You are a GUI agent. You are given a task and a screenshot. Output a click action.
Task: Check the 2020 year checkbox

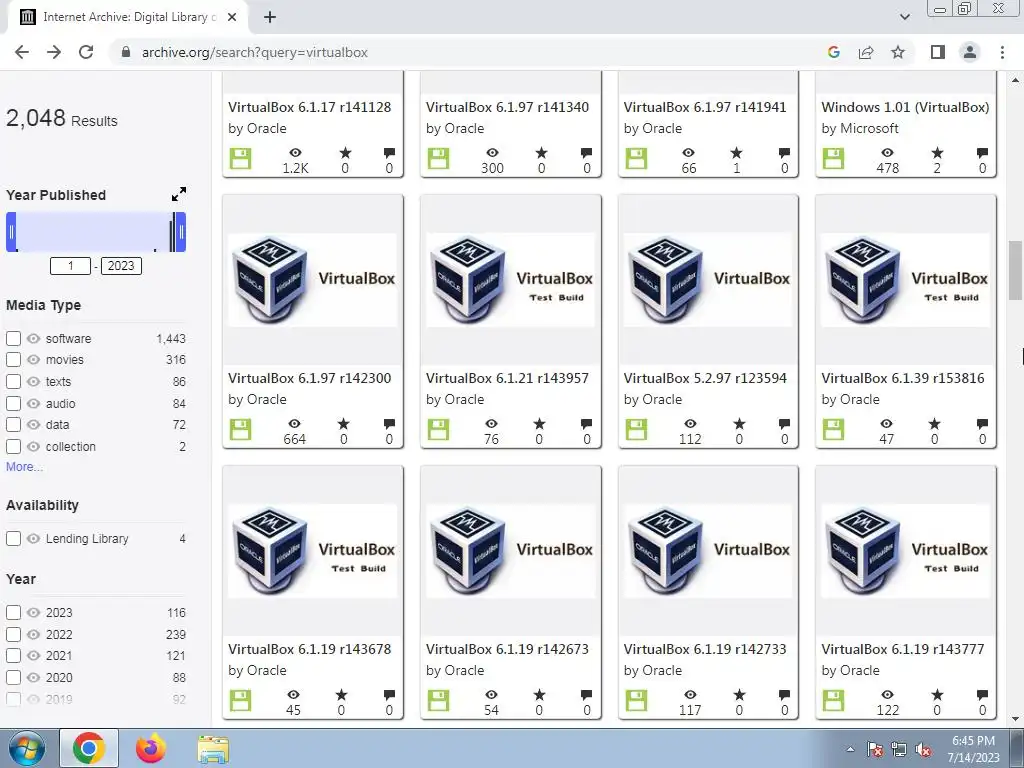tap(13, 678)
